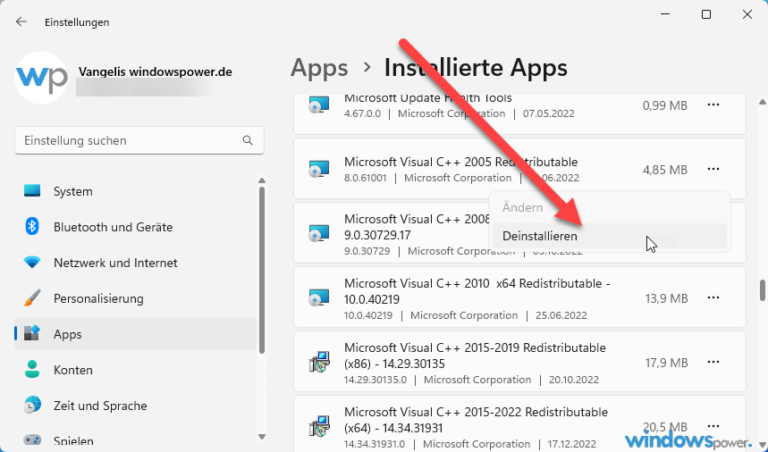This screenshot has height=452, width=768.
Task: Click the Wi-Fi network icon
Action: tap(32, 263)
